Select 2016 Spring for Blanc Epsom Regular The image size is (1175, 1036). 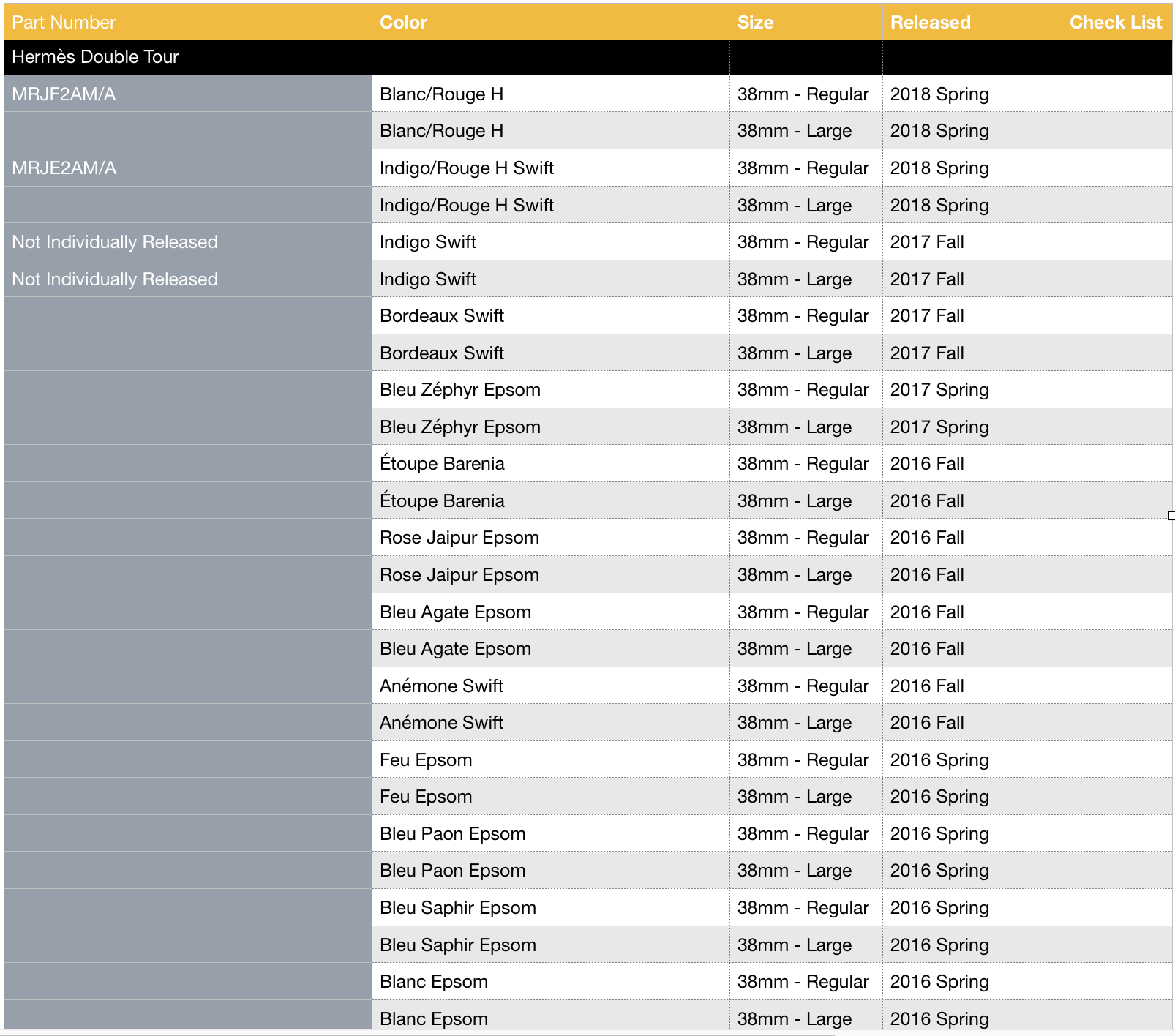pos(939,982)
